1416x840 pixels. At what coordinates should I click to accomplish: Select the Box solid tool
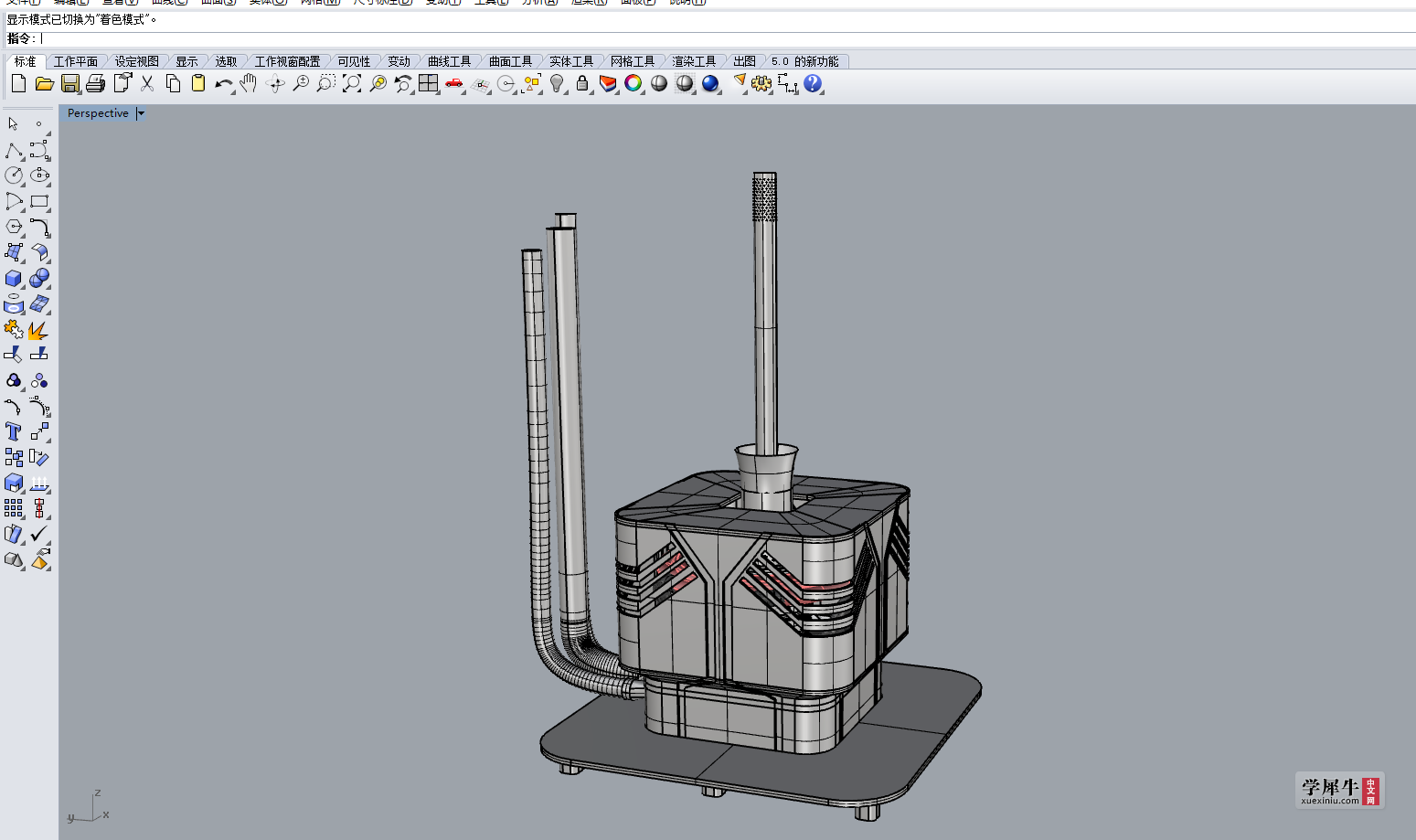point(13,278)
